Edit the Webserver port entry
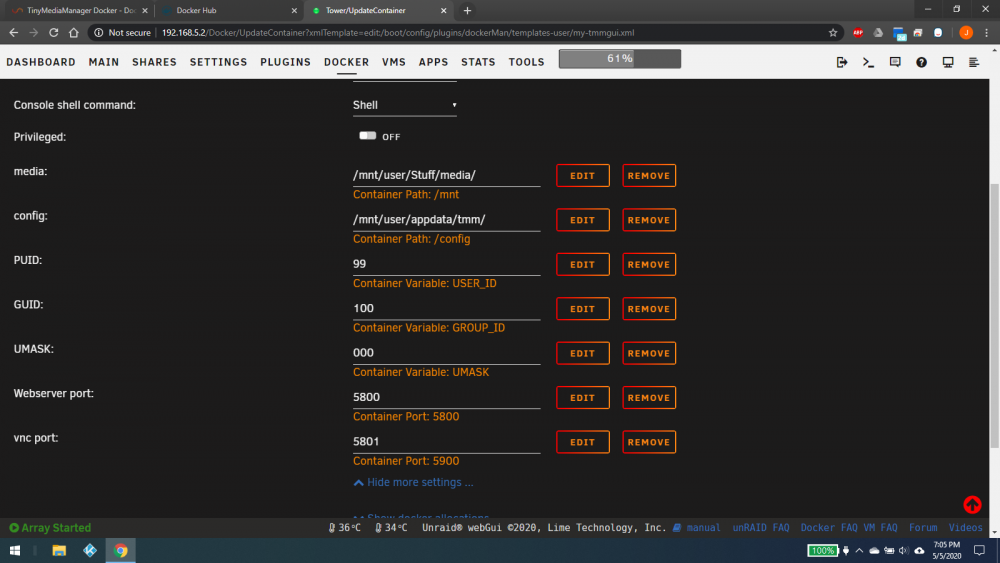The height and width of the screenshot is (563, 1000). pyautogui.click(x=582, y=397)
